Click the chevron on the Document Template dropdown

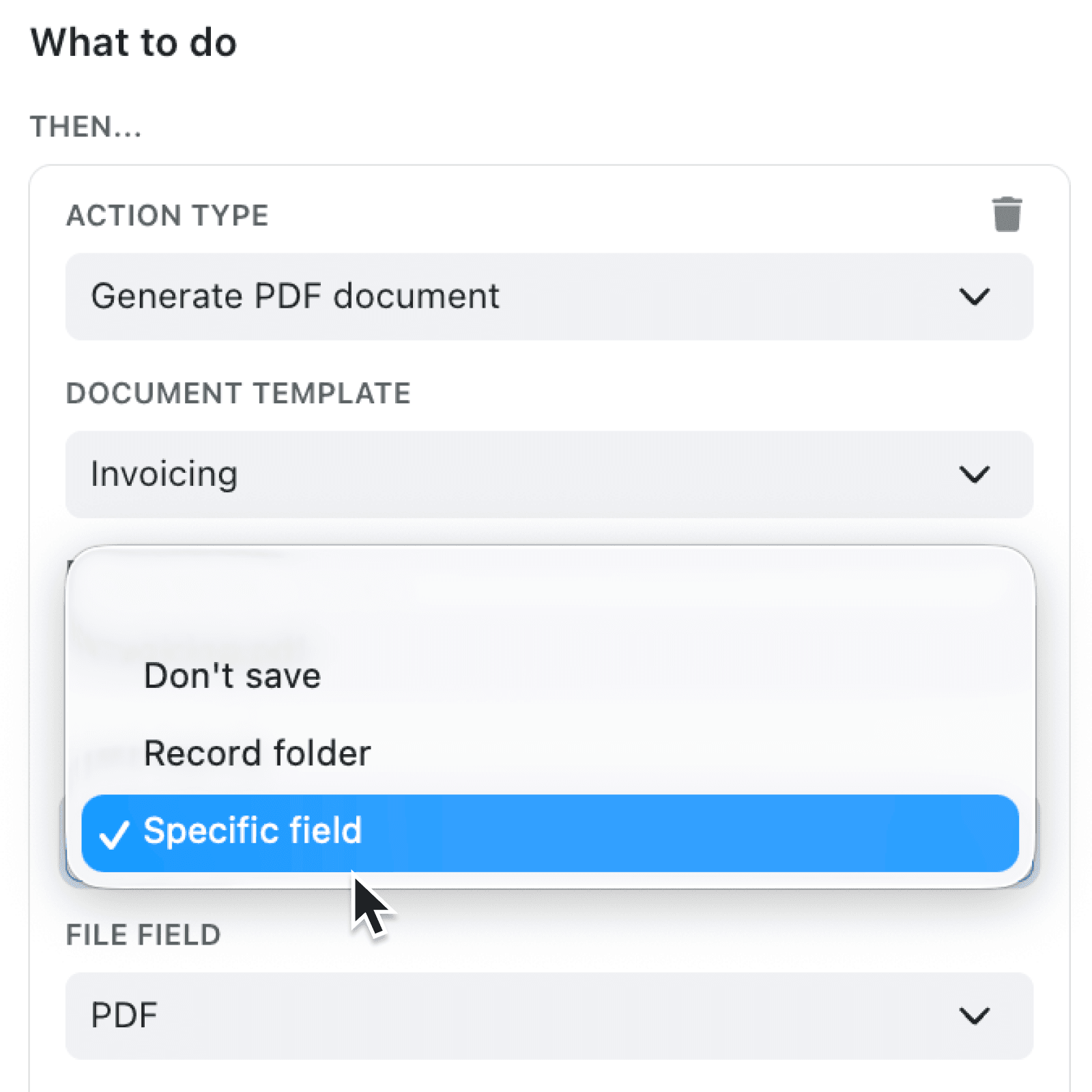tap(975, 474)
